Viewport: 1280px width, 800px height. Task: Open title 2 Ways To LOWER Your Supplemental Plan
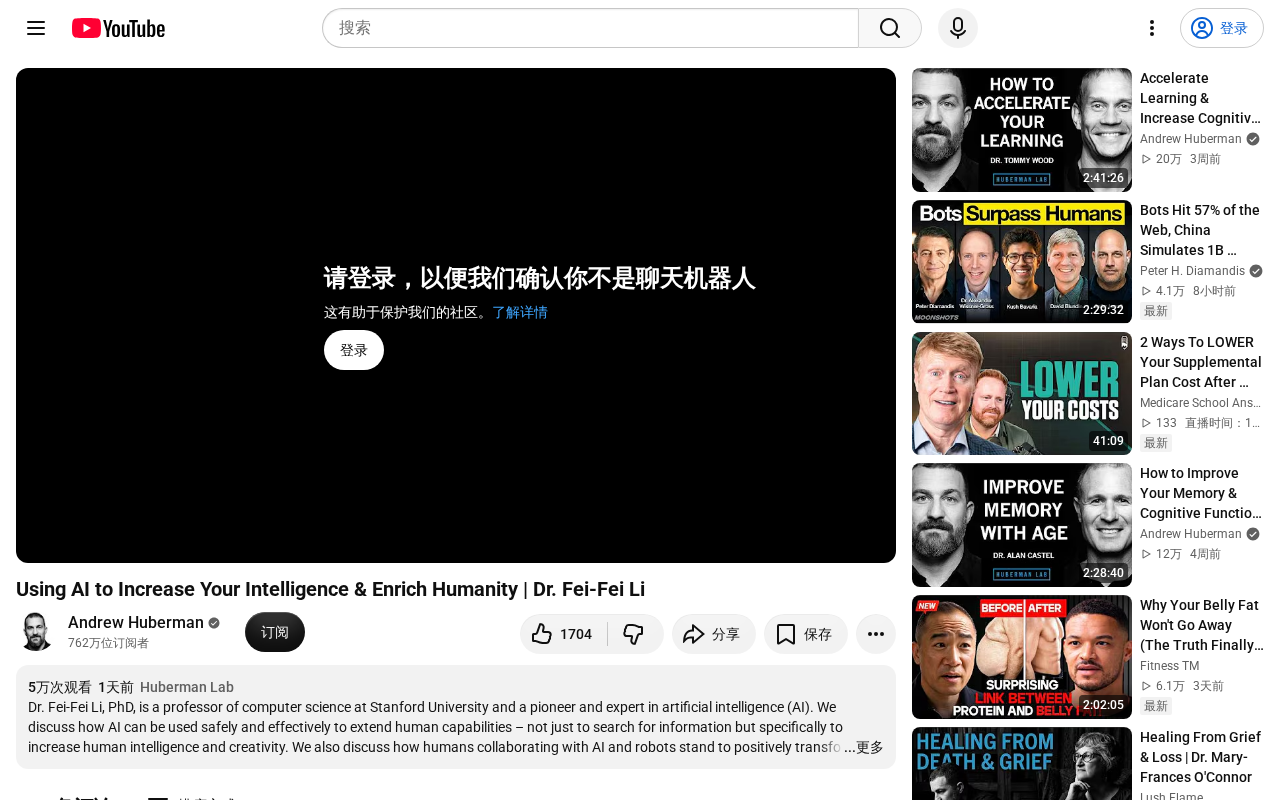click(x=1201, y=362)
